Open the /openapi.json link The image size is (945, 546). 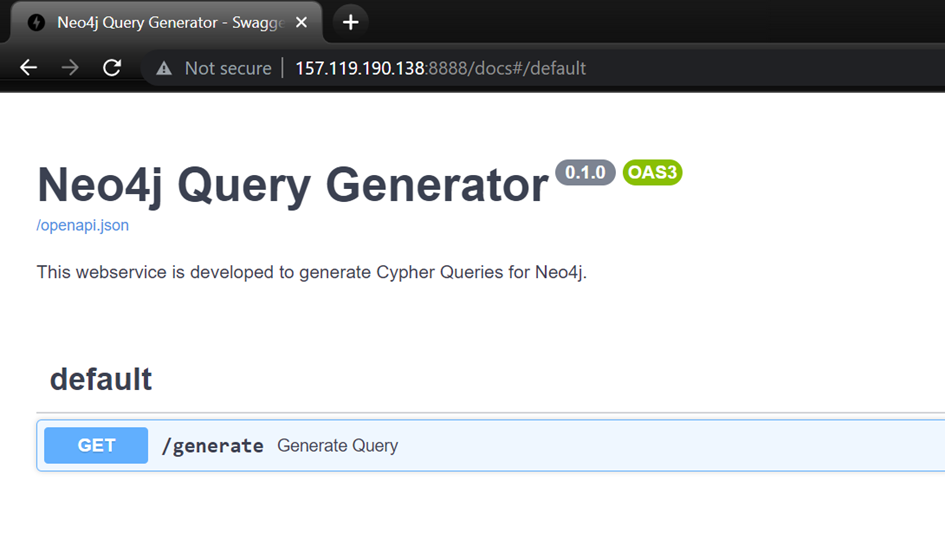tap(83, 225)
